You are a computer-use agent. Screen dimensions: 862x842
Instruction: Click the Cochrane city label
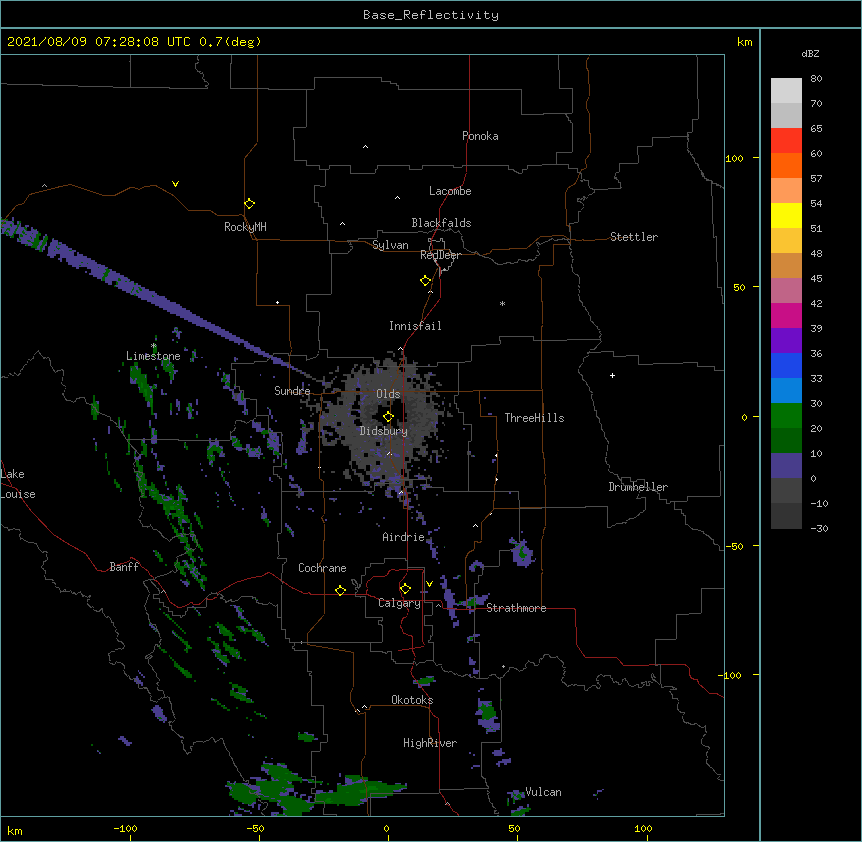[x=322, y=568]
